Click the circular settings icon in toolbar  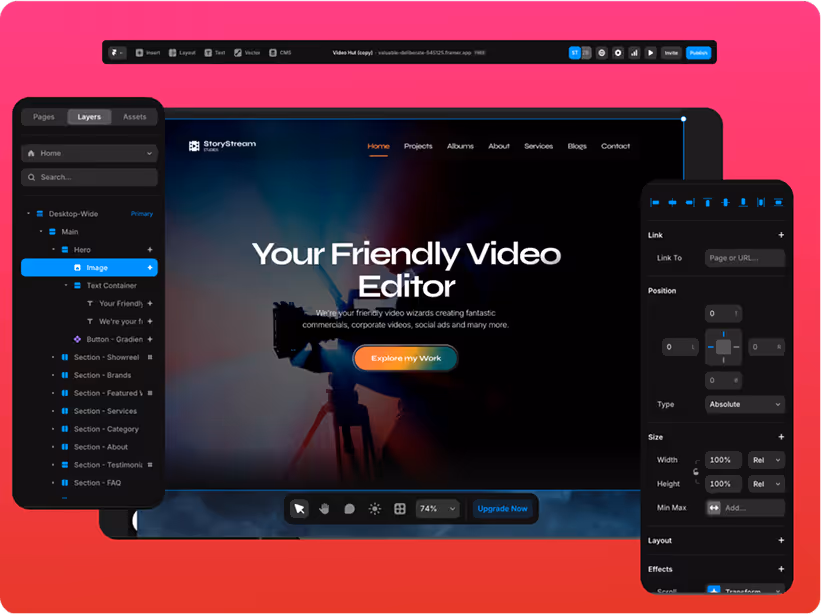click(x=618, y=53)
